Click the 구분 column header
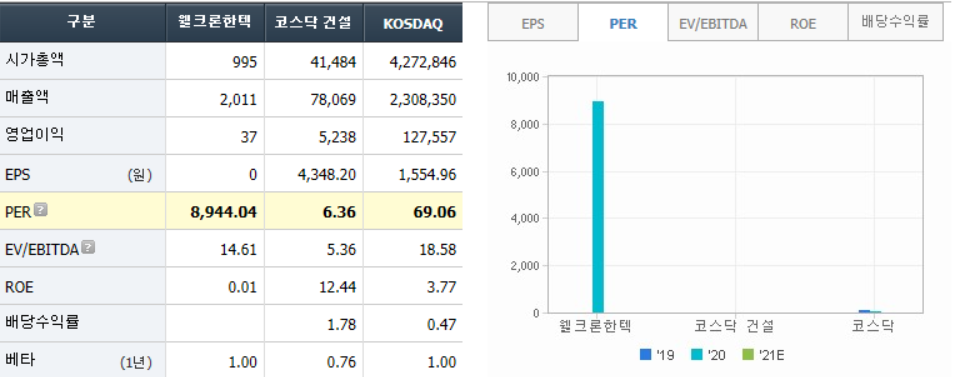This screenshot has height=377, width=953. [82, 23]
